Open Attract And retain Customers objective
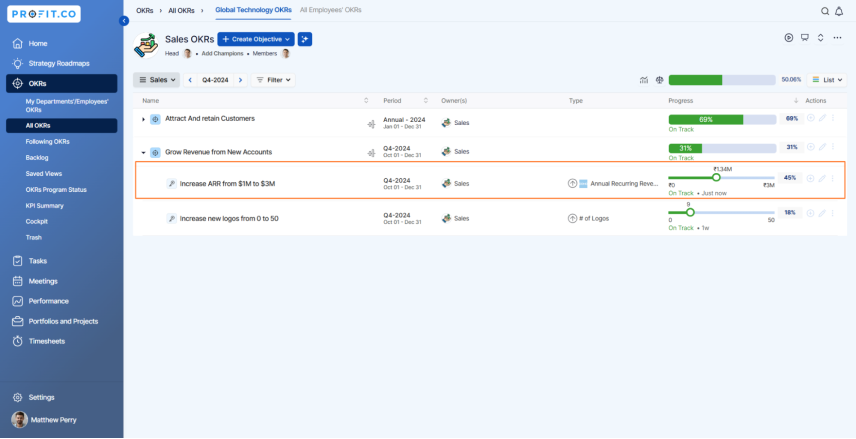Image resolution: width=856 pixels, height=439 pixels. point(210,118)
